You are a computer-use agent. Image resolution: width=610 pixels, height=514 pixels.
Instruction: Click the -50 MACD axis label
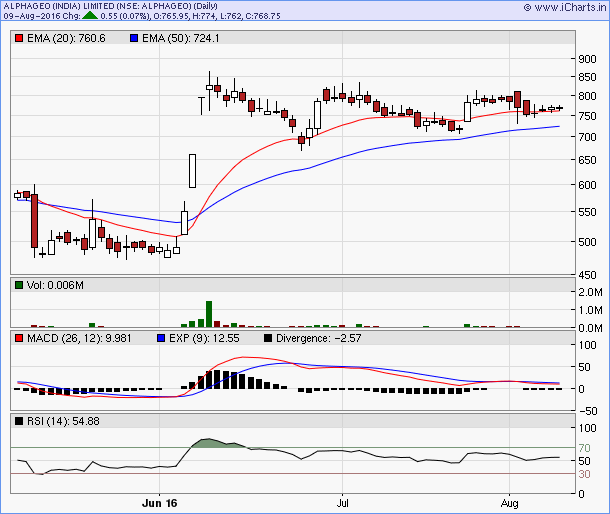[x=588, y=411]
